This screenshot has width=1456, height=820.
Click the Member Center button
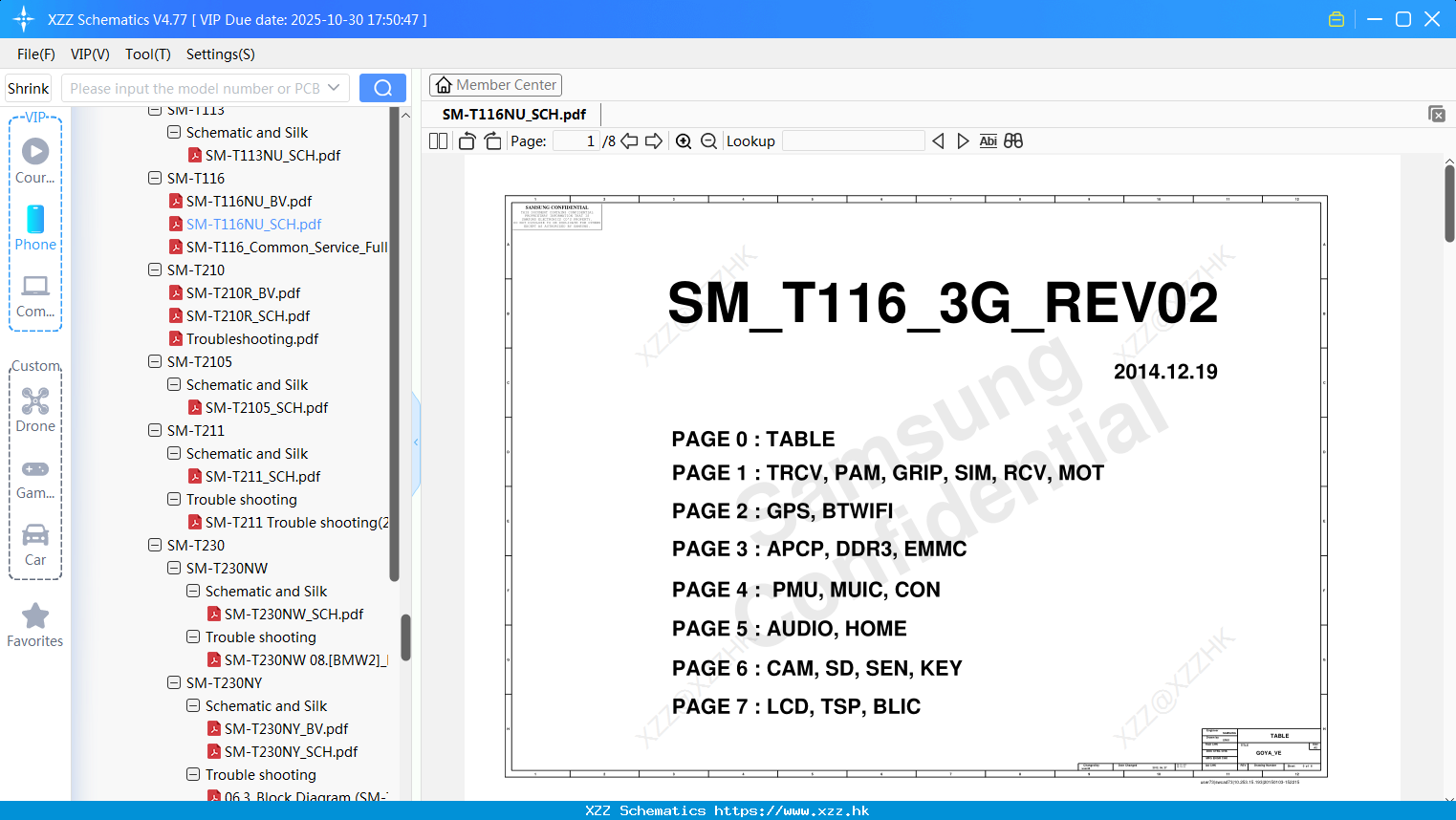point(495,85)
